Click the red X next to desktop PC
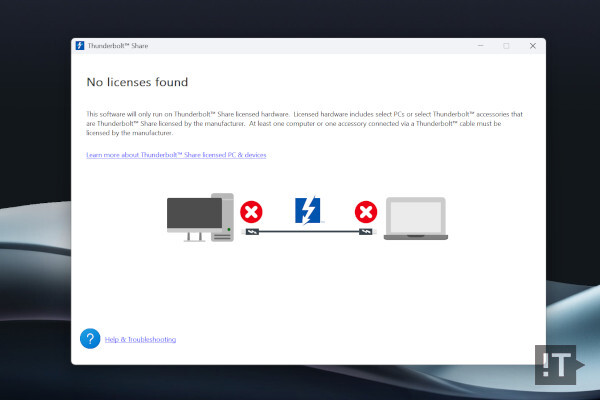 click(x=251, y=212)
